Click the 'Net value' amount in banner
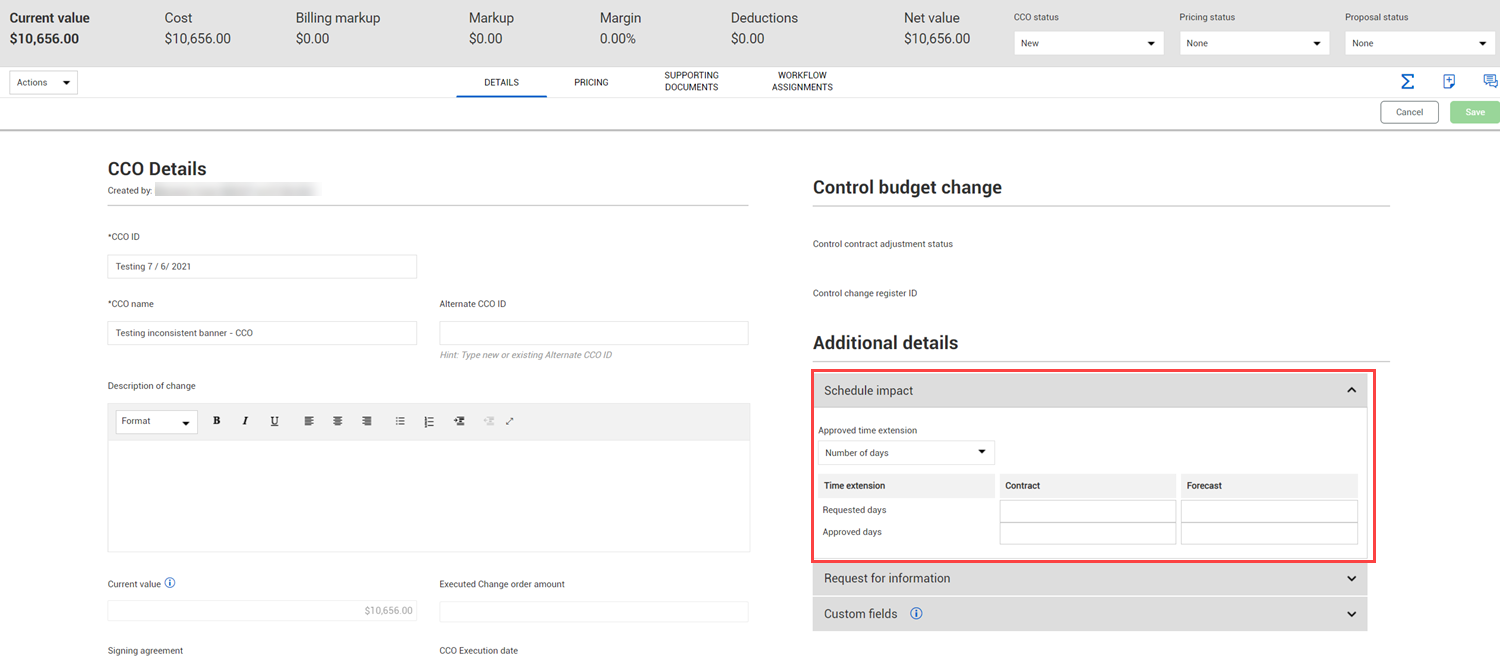Viewport: 1500px width, 662px height. (x=937, y=39)
